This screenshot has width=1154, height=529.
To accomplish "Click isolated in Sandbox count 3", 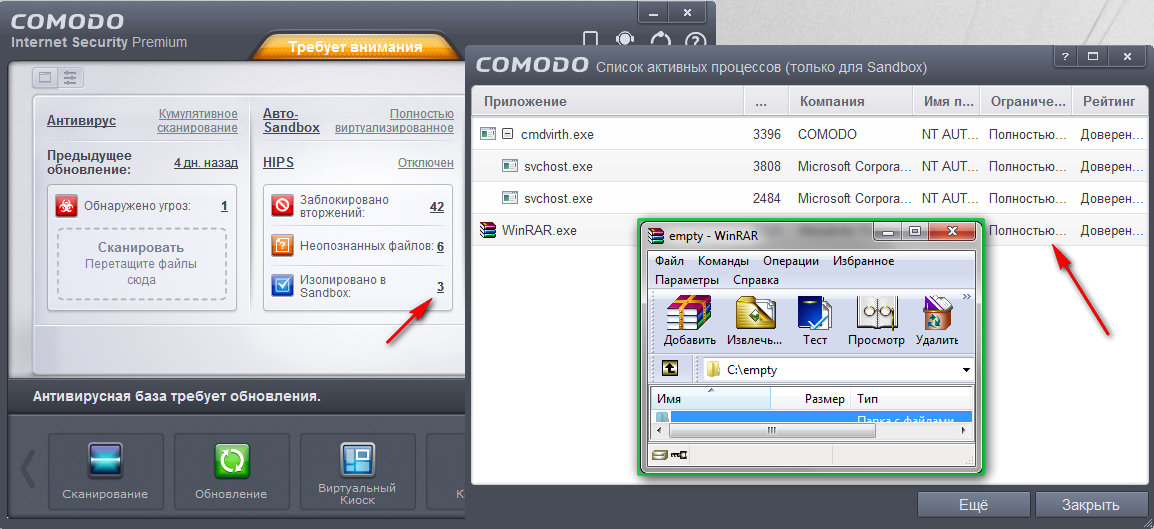I will pos(440,286).
